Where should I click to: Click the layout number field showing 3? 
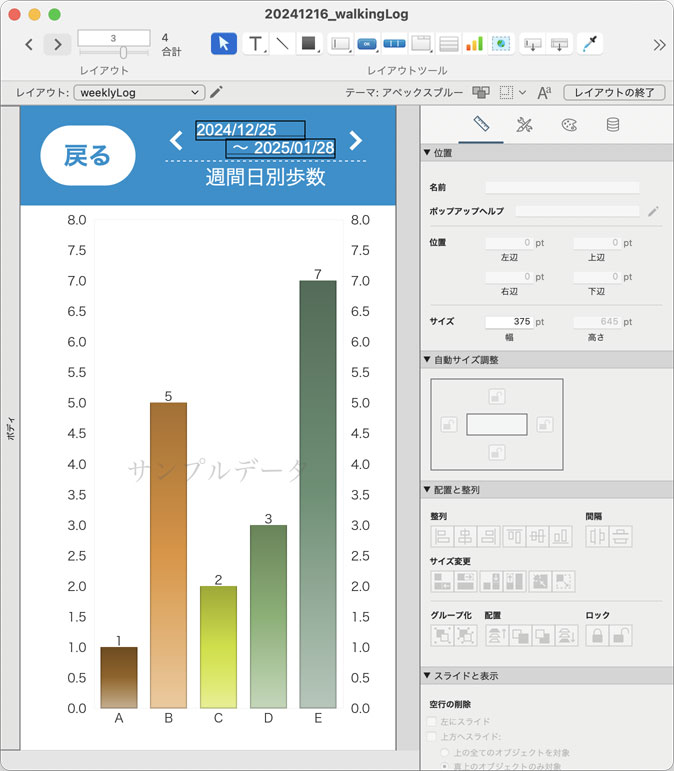click(x=114, y=38)
